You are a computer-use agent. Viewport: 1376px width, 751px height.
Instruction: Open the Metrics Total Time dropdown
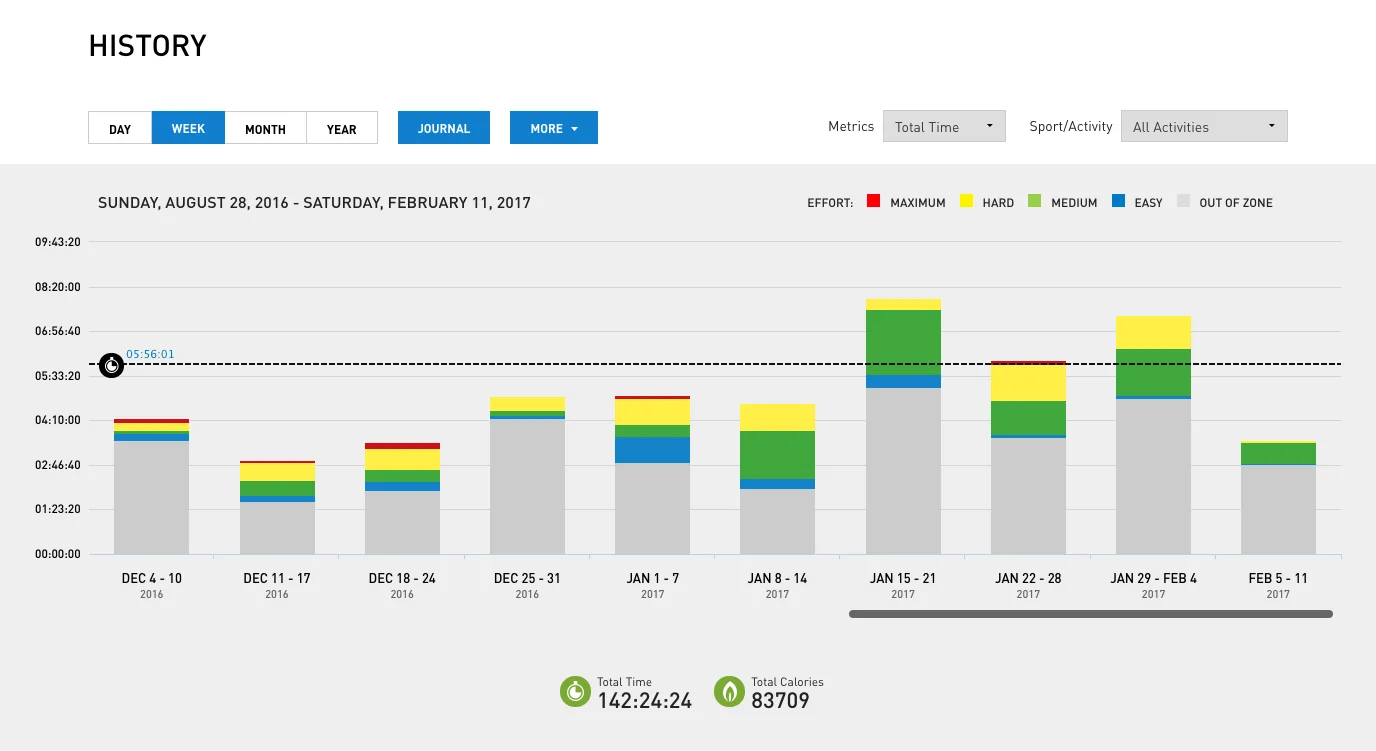[x=943, y=127]
